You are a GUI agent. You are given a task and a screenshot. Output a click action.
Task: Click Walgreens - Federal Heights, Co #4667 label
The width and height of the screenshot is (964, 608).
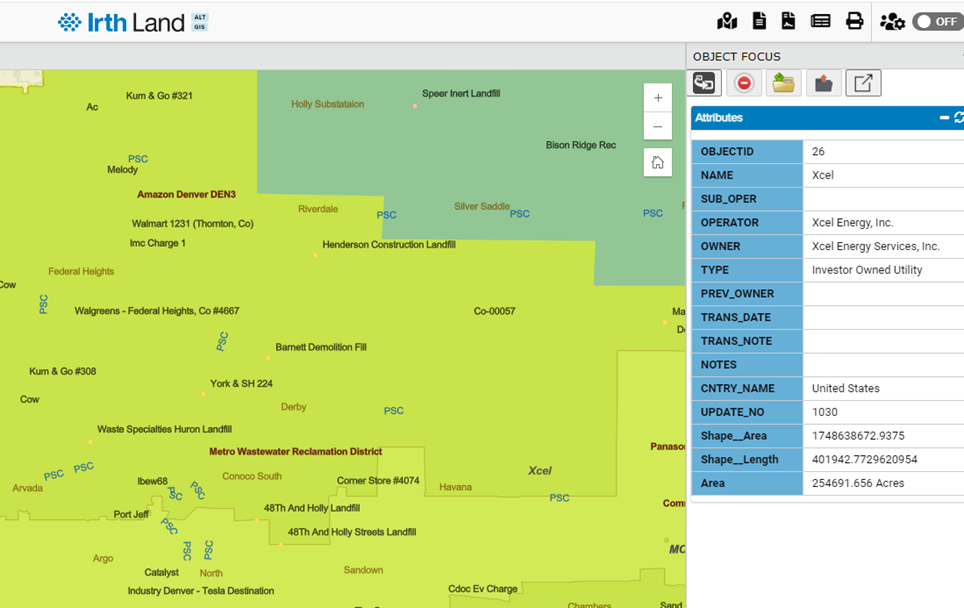[x=157, y=311]
